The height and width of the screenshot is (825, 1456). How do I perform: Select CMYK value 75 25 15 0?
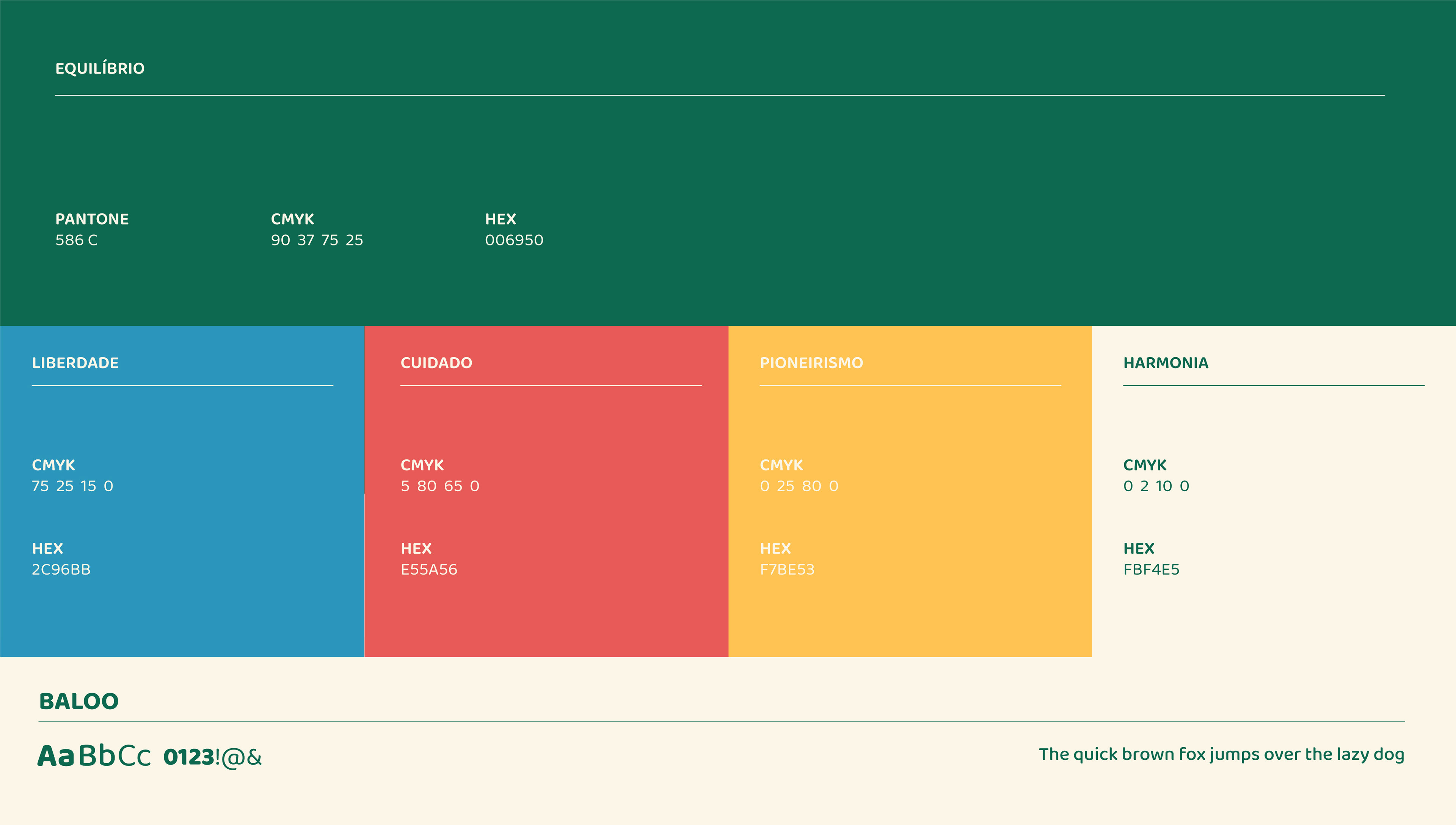pos(72,486)
